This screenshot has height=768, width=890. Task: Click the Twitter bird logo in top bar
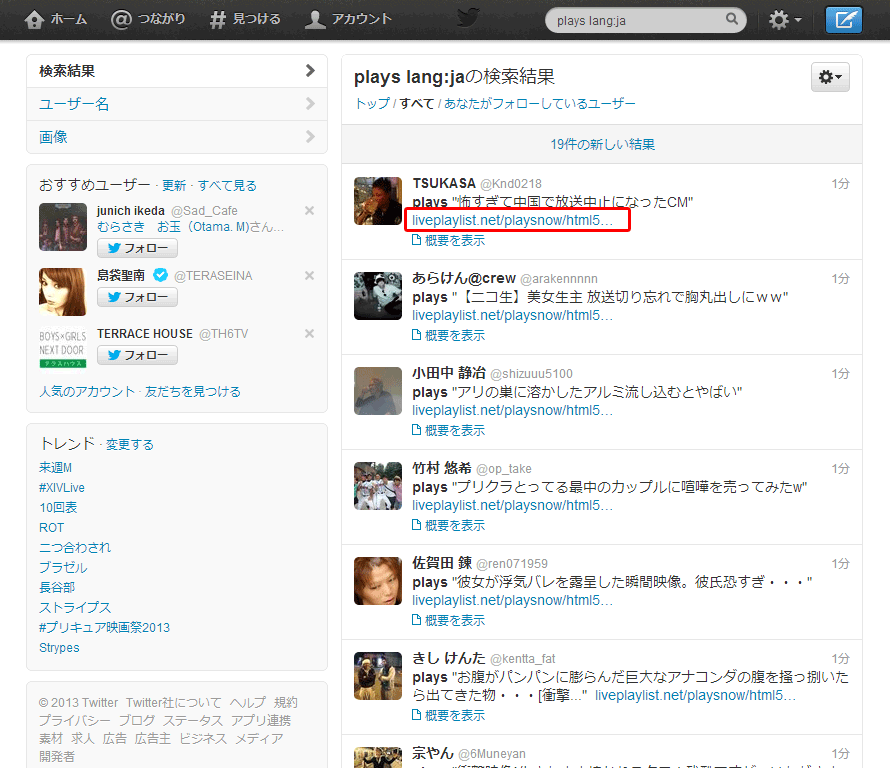(x=468, y=18)
